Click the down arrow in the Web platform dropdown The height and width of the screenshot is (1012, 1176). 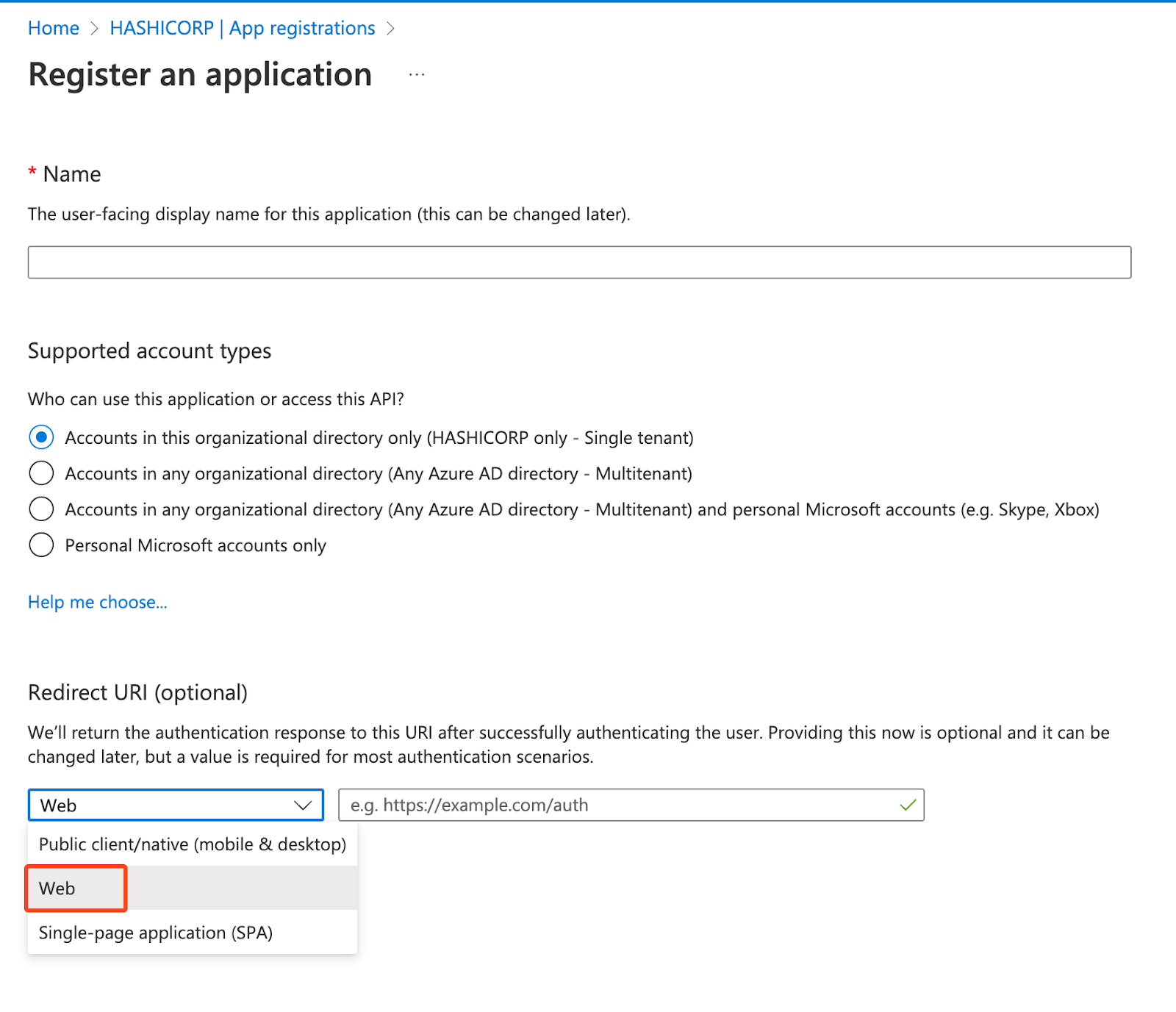pyautogui.click(x=303, y=805)
